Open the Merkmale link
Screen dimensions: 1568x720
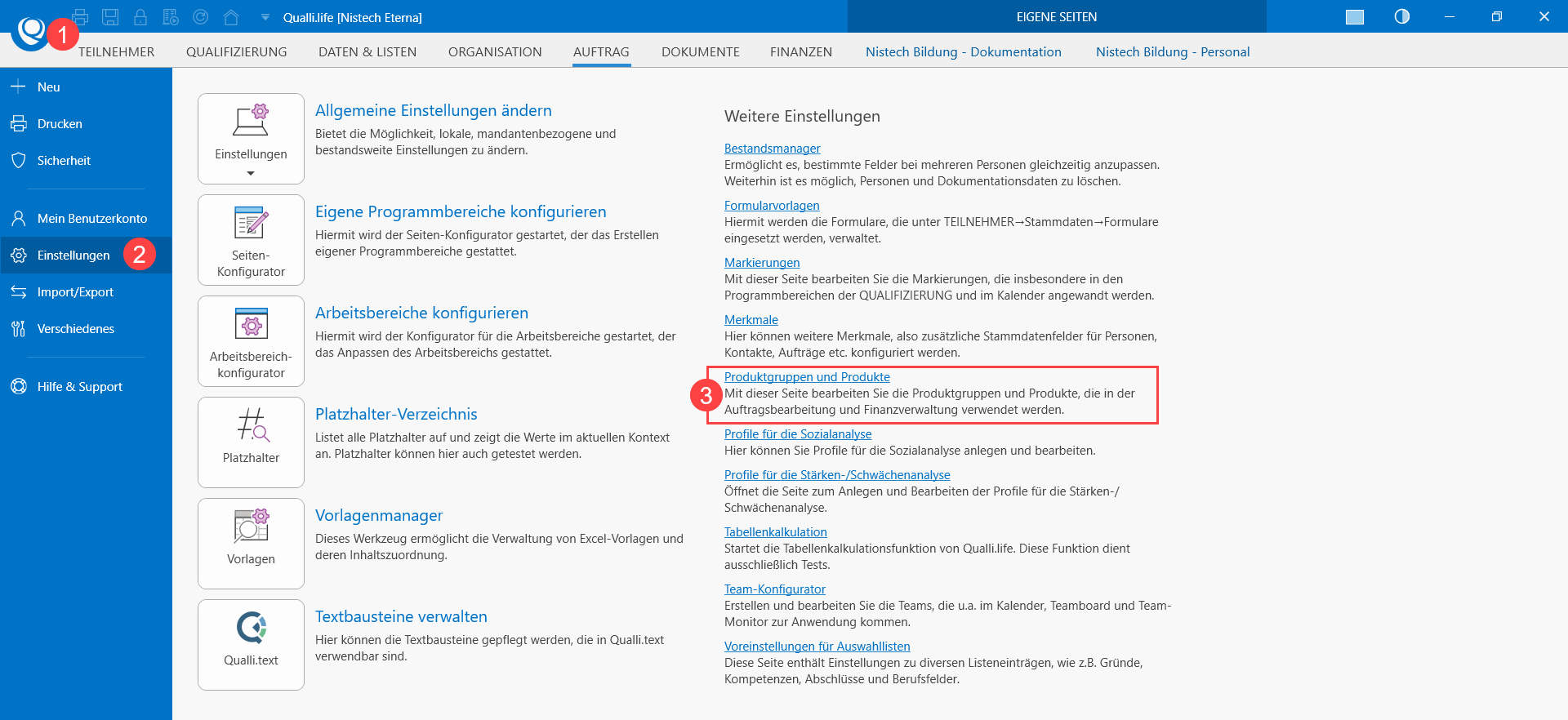tap(751, 319)
